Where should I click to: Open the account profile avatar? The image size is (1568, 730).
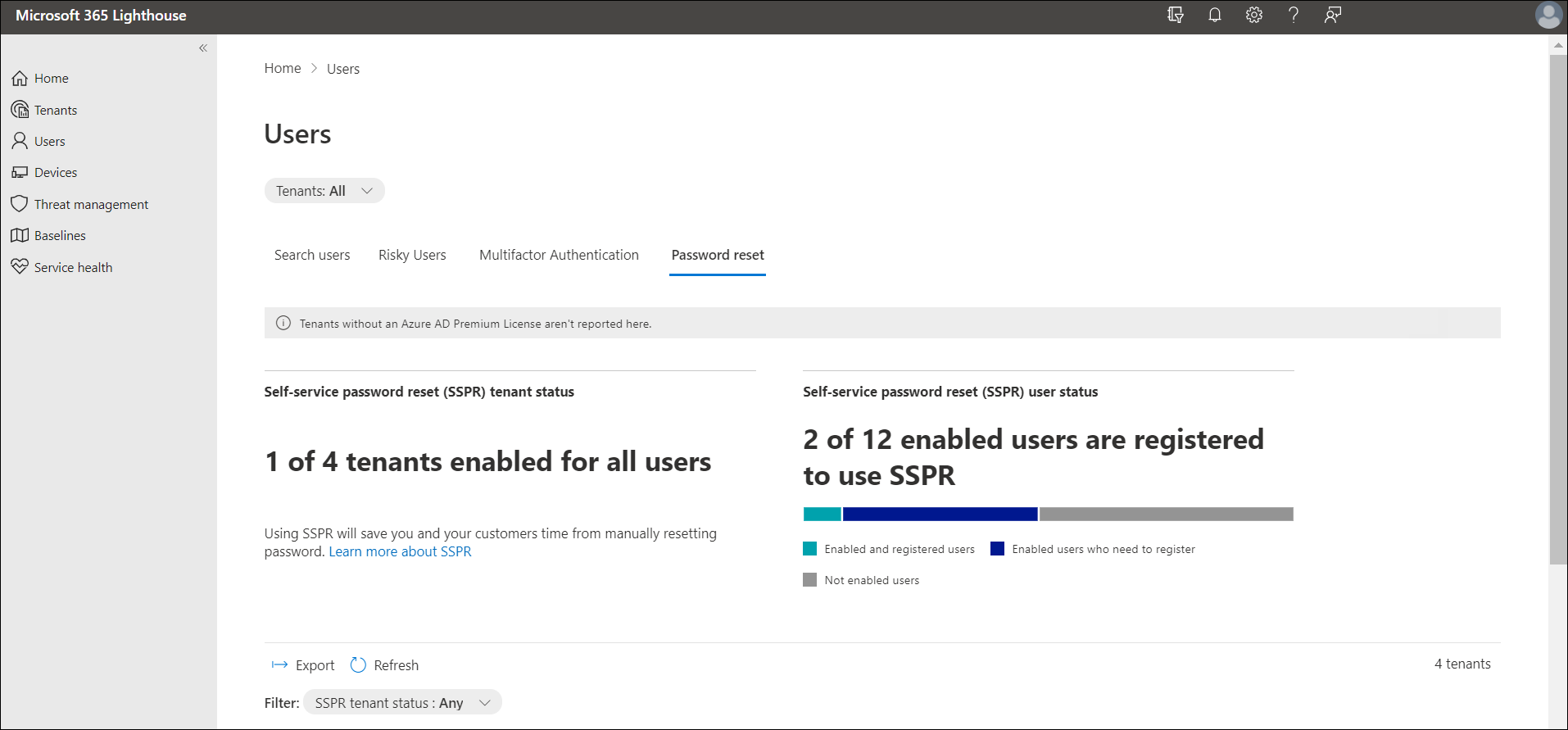point(1548,16)
